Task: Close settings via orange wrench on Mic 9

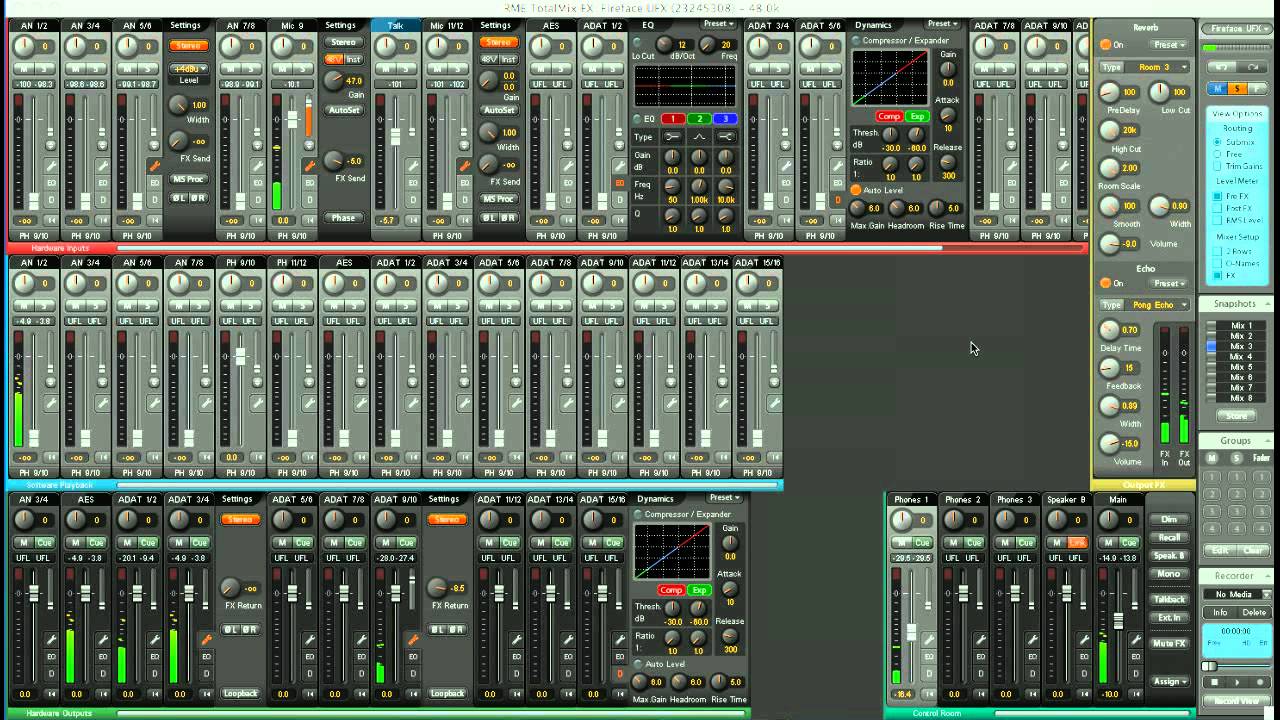Action: pyautogui.click(x=309, y=166)
